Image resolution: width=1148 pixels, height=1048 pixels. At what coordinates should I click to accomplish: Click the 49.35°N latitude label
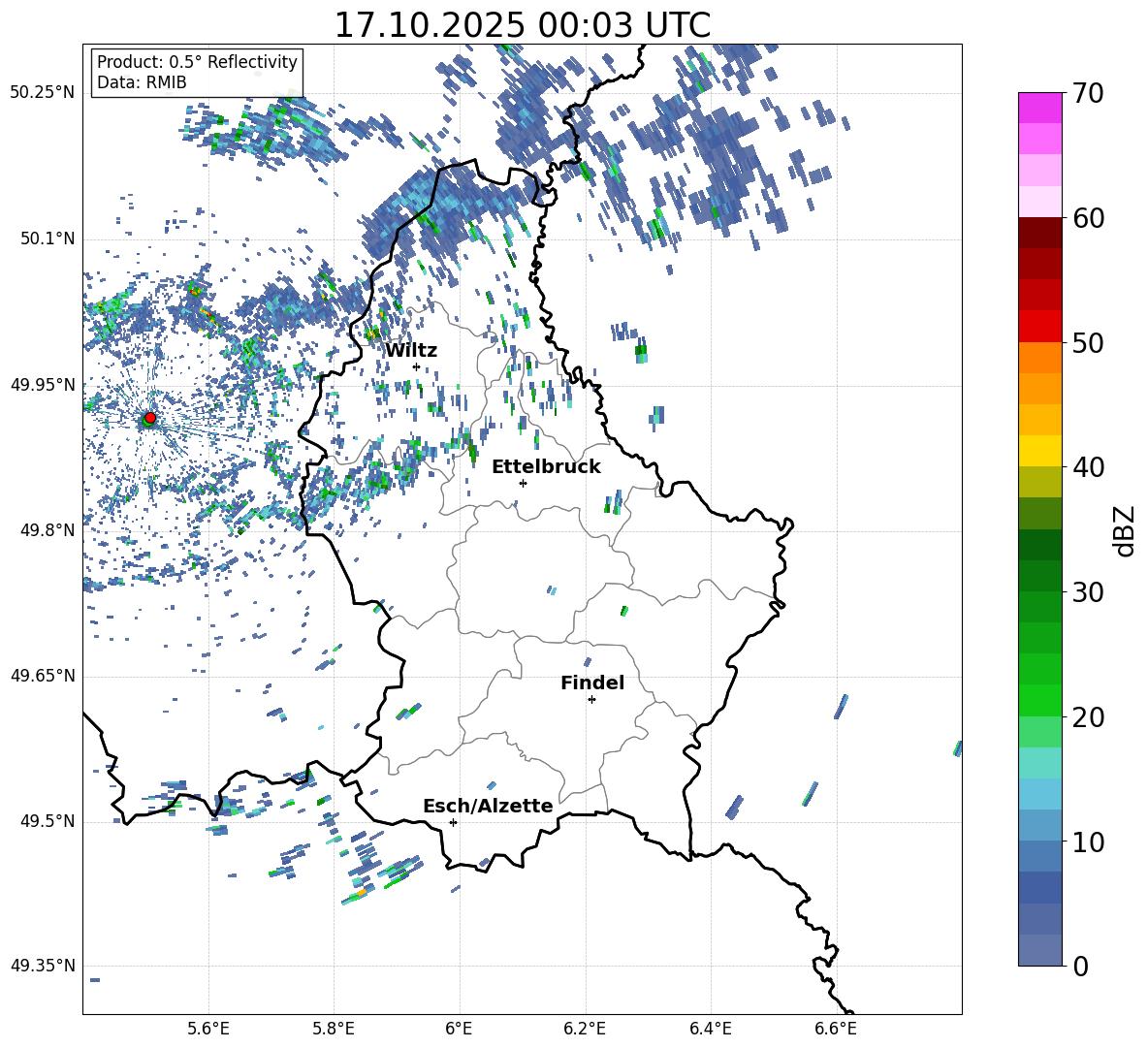pos(43,966)
